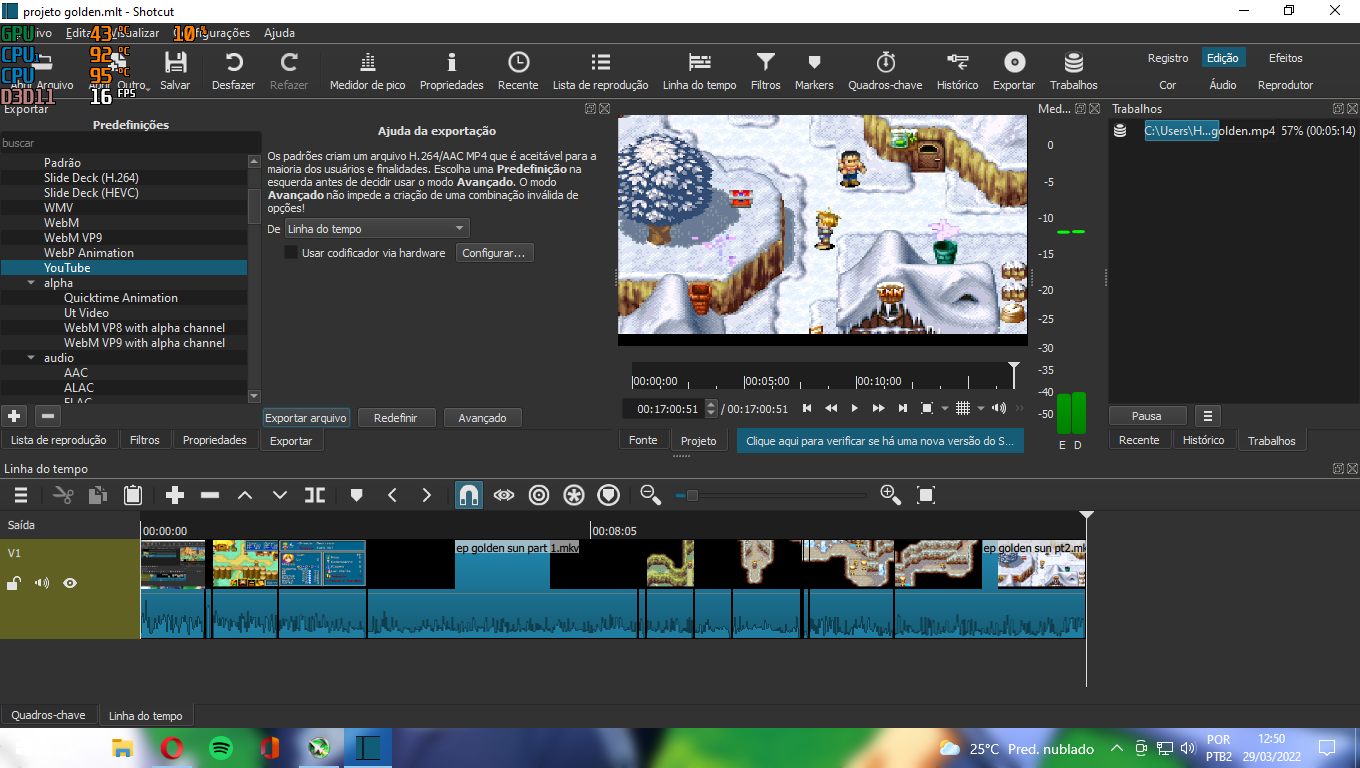Click the Desfazer undo button
The image size is (1360, 768).
pos(233,71)
